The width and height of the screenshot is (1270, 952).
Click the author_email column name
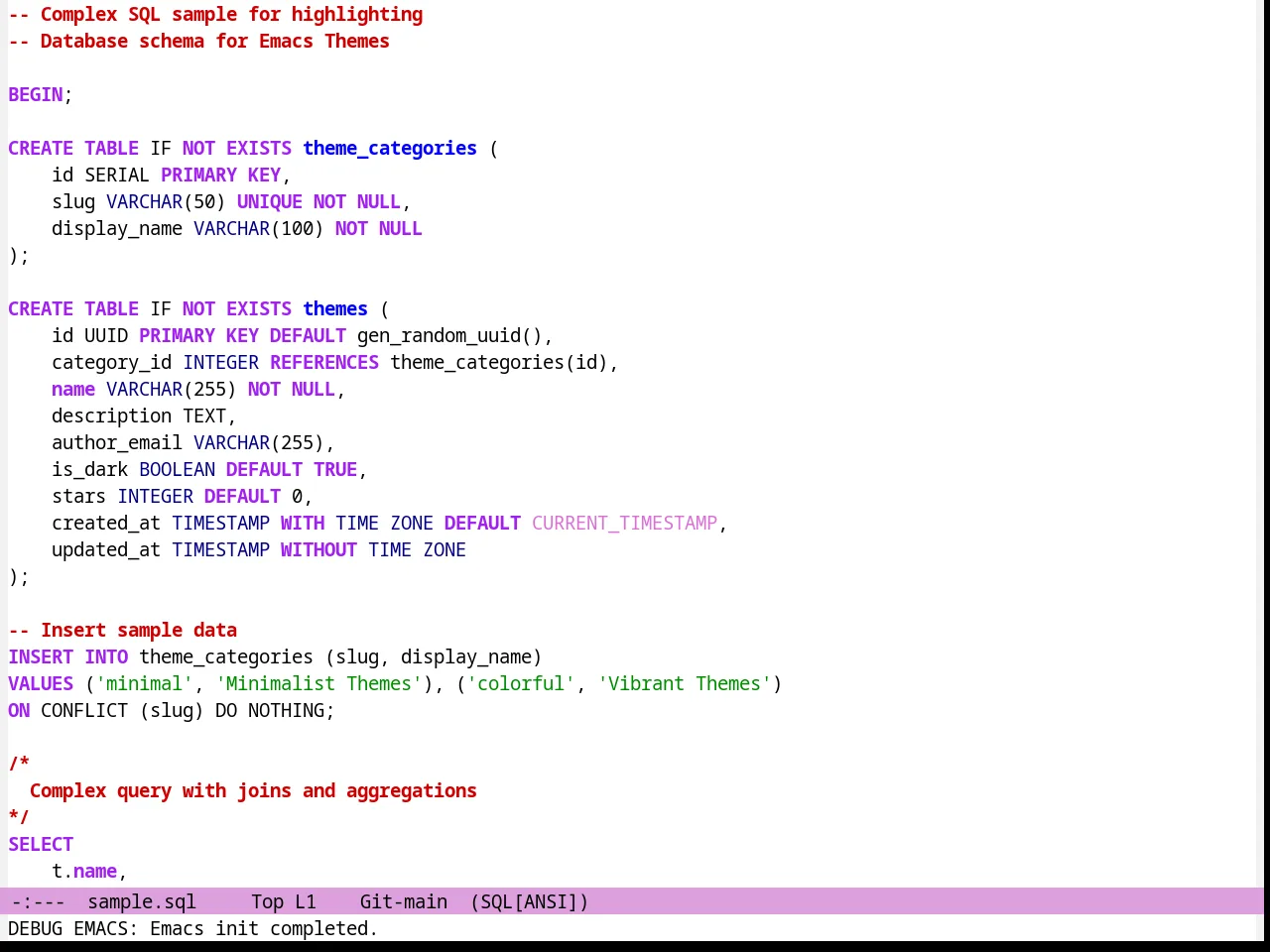117,442
